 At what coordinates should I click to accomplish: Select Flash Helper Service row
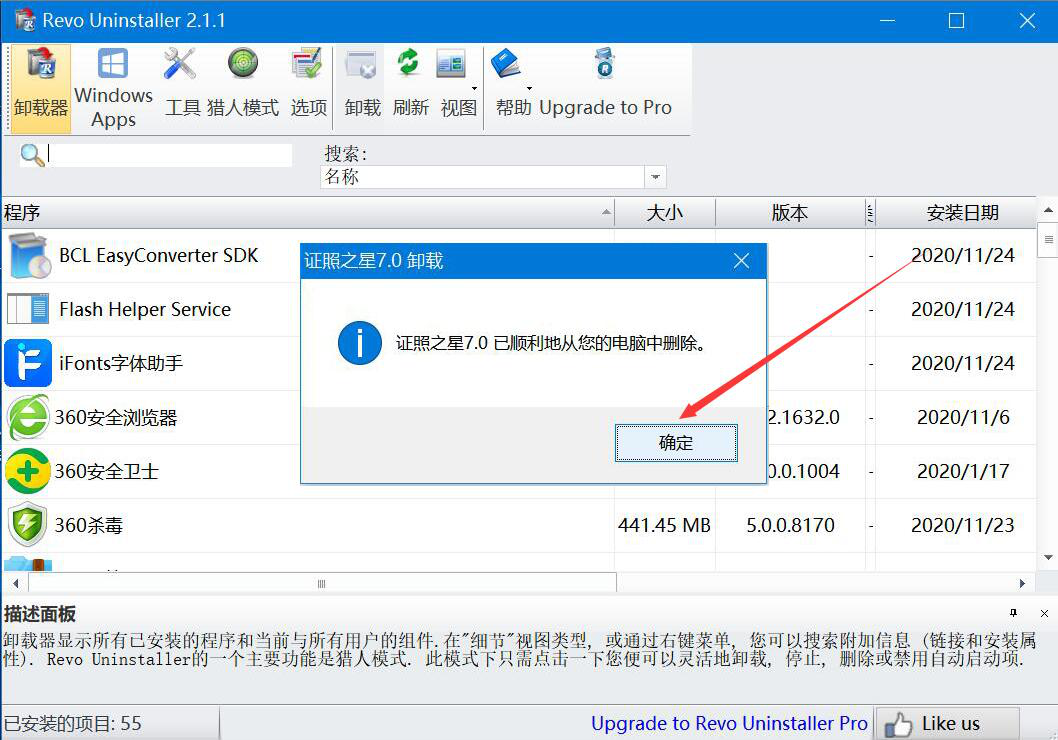coord(518,310)
